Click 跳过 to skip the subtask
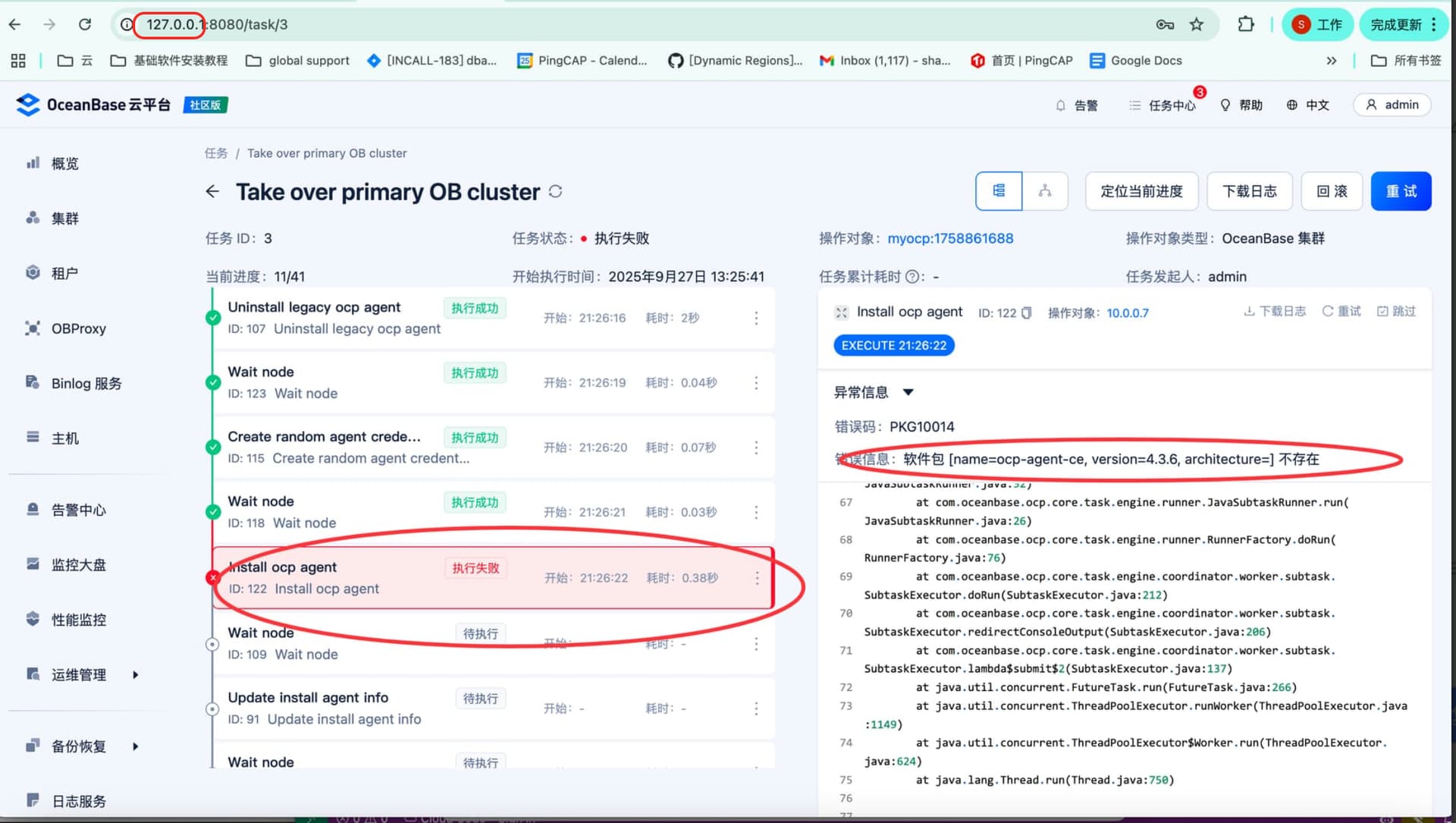Viewport: 1456px width, 823px height. click(x=1396, y=311)
